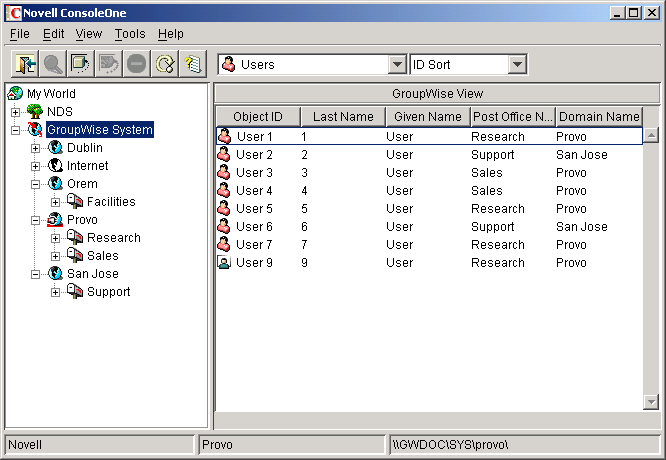Click the Domain Name column header
Image resolution: width=666 pixels, height=460 pixels.
[599, 116]
